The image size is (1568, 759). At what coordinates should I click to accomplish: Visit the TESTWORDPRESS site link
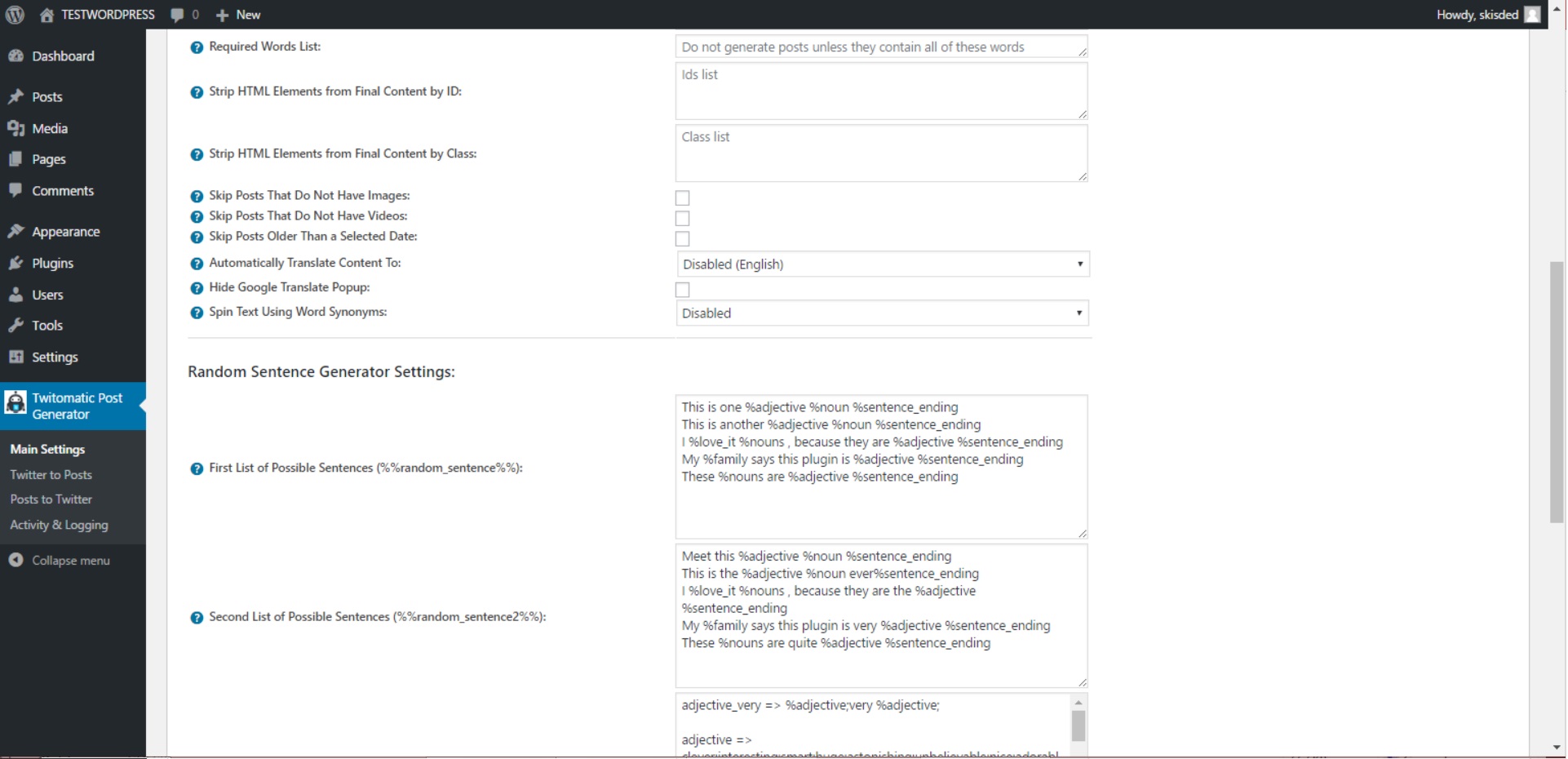click(x=107, y=15)
